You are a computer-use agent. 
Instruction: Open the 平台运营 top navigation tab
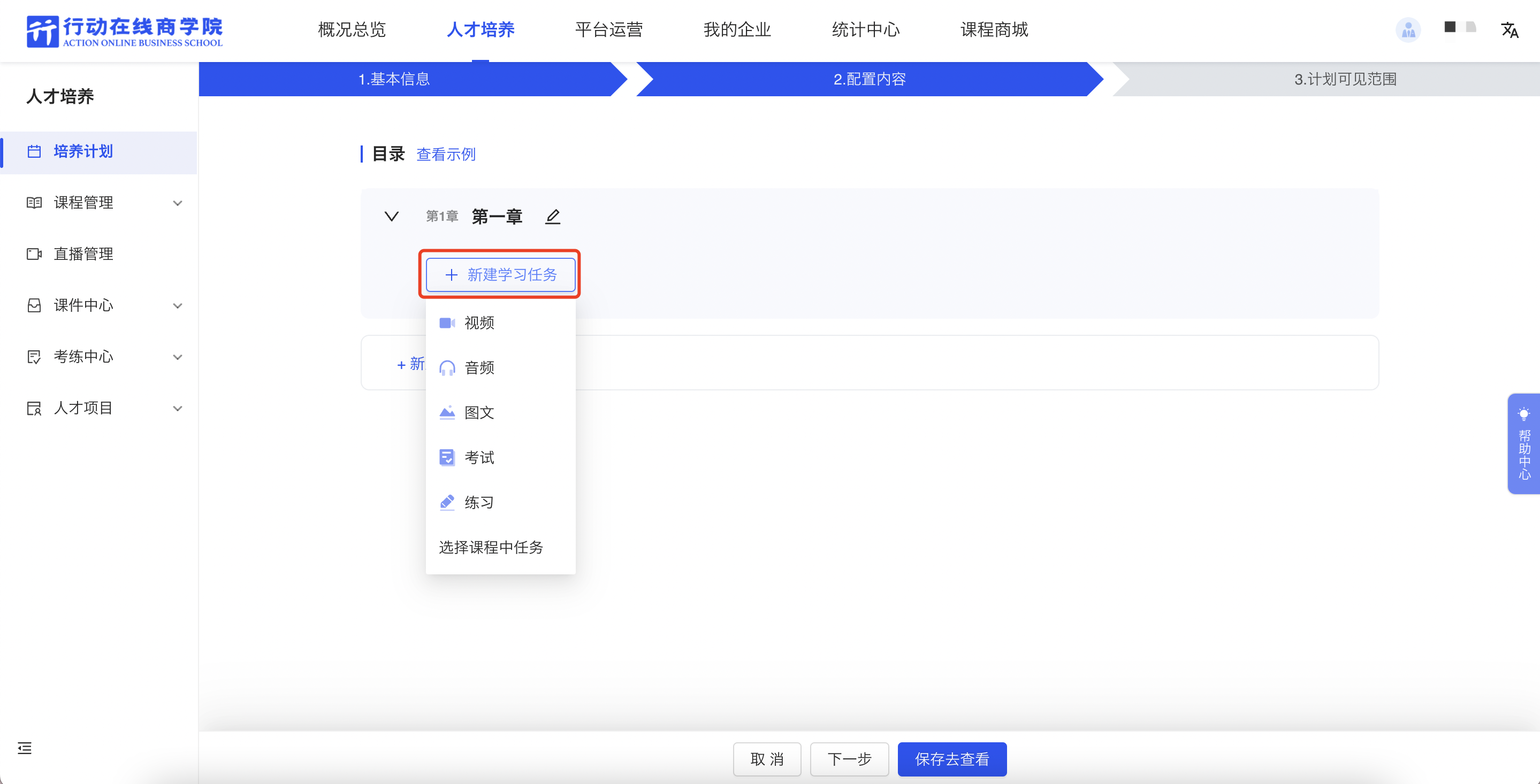point(609,30)
